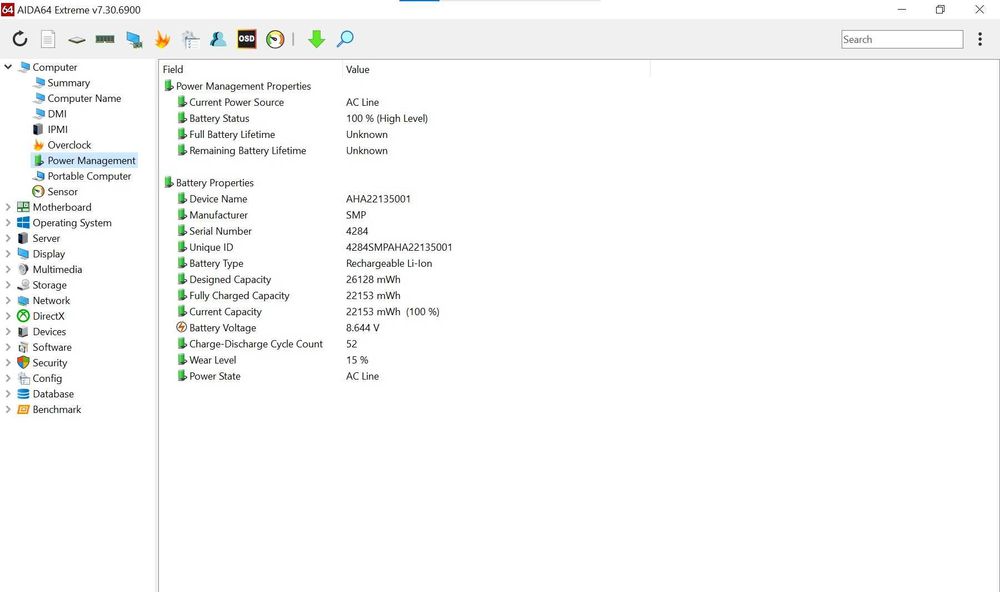
Task: Click the Refresh toolbar icon
Action: tap(20, 40)
